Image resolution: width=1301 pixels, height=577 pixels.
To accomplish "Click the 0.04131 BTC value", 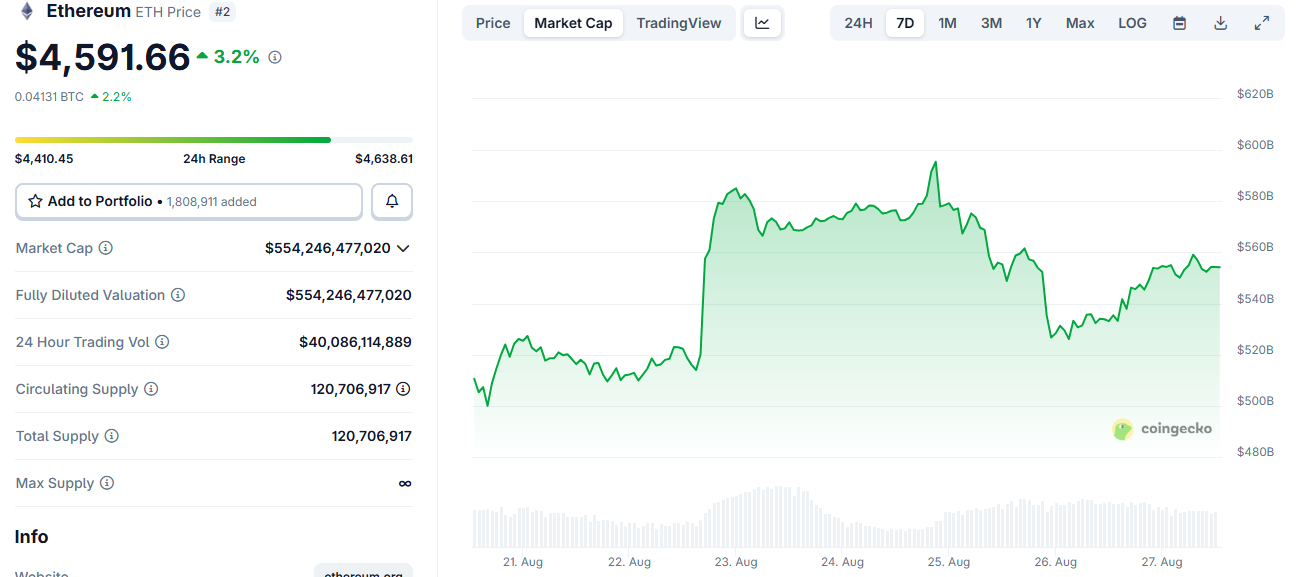I will point(49,97).
